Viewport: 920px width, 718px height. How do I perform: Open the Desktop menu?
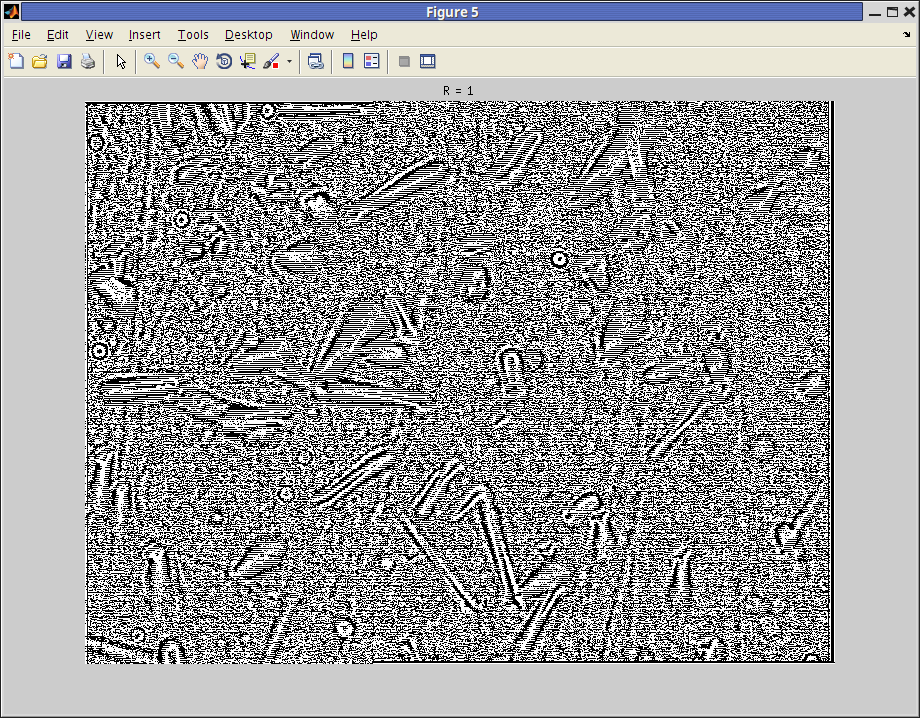click(x=248, y=35)
